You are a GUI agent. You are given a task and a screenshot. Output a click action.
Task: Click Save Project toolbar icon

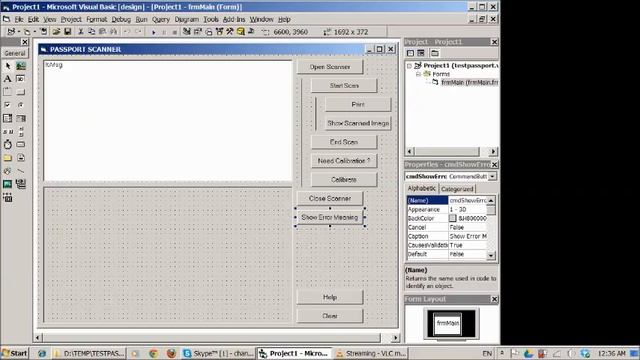click(68, 31)
